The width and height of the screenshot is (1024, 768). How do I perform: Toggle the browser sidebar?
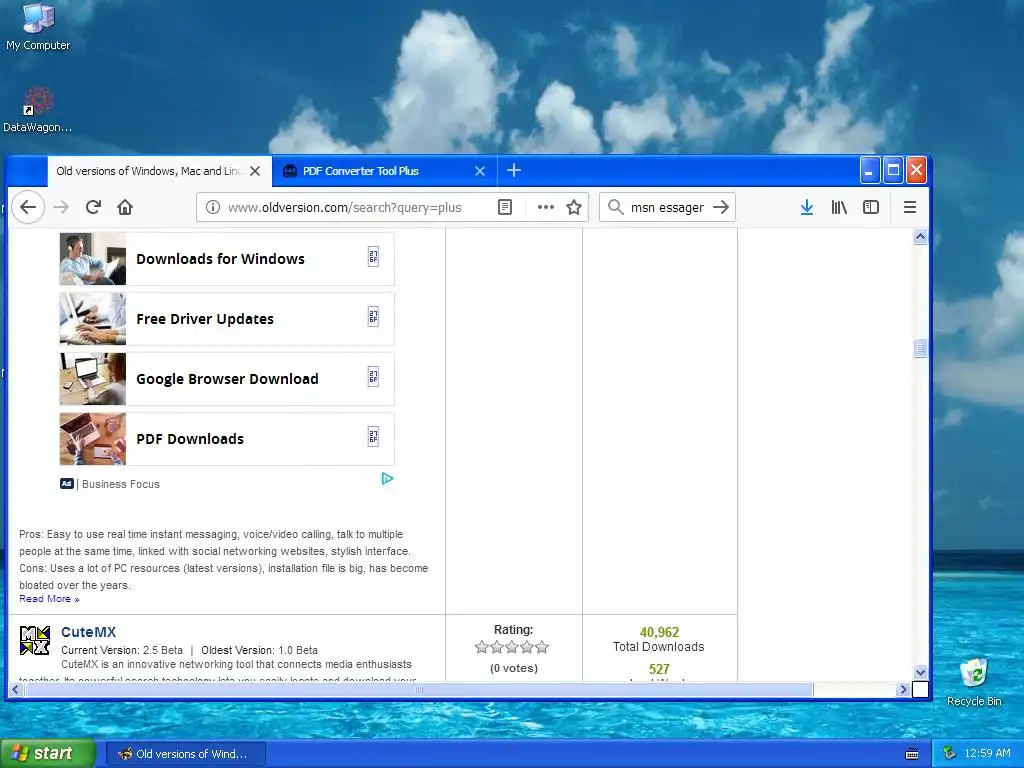point(871,207)
